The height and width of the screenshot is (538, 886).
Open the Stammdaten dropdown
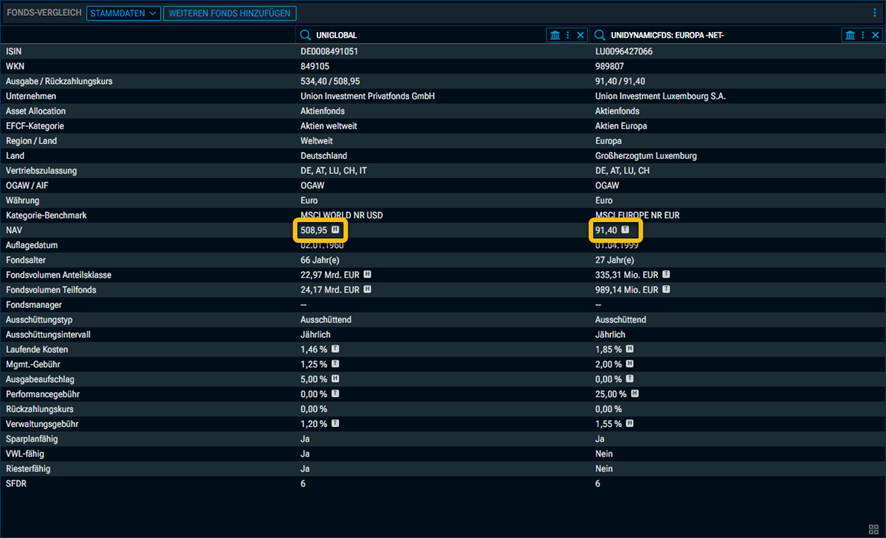[123, 13]
